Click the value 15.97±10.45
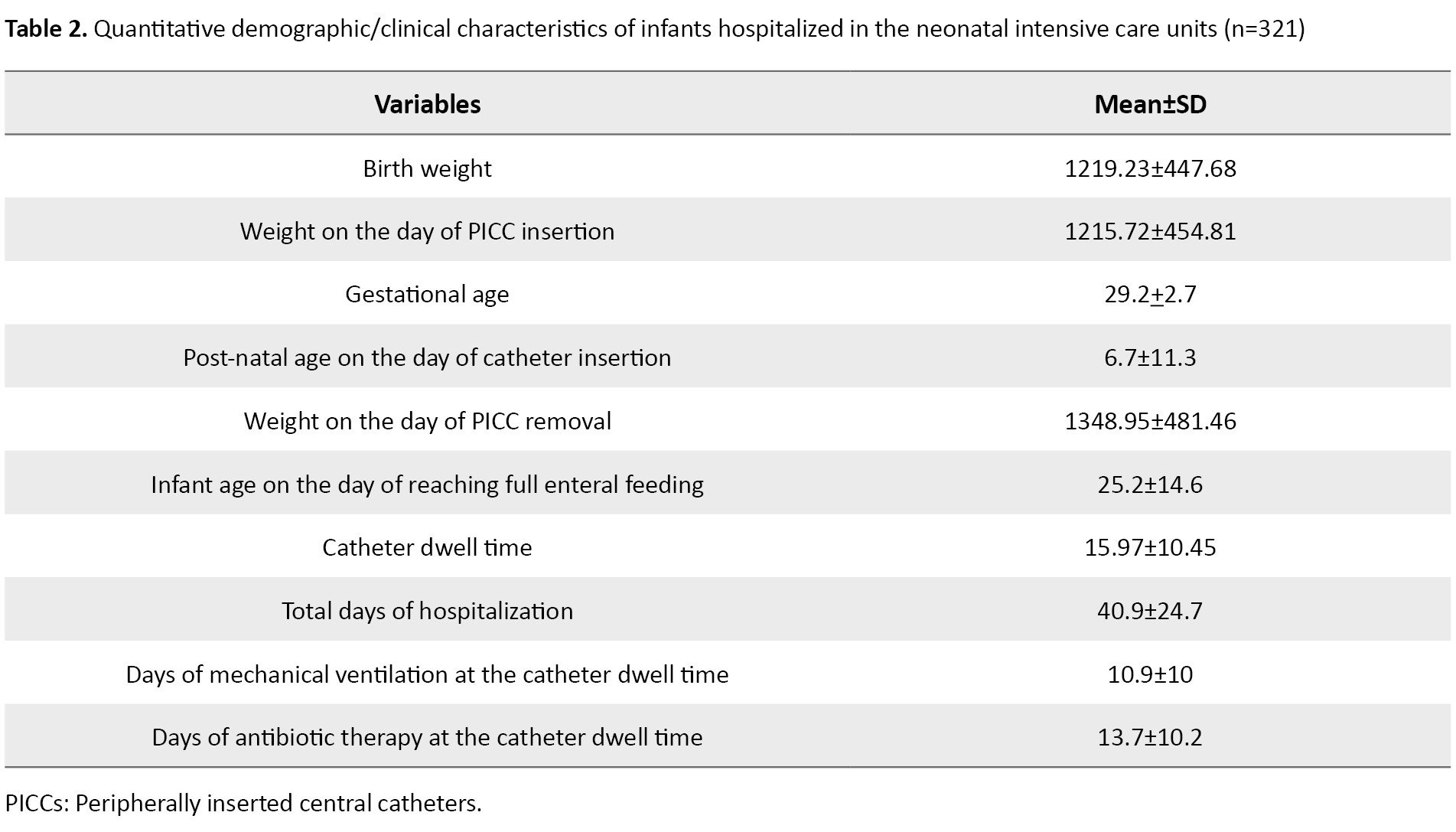This screenshot has height=832, width=1456. pos(1150,547)
